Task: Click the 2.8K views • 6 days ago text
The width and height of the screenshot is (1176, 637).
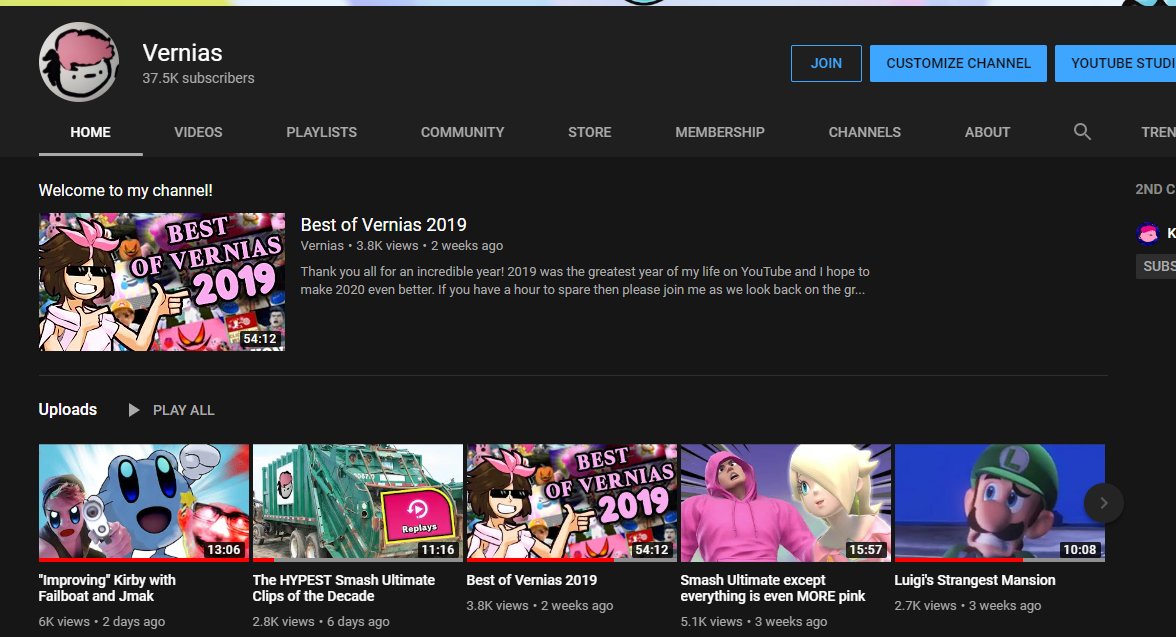Action: [x=321, y=621]
